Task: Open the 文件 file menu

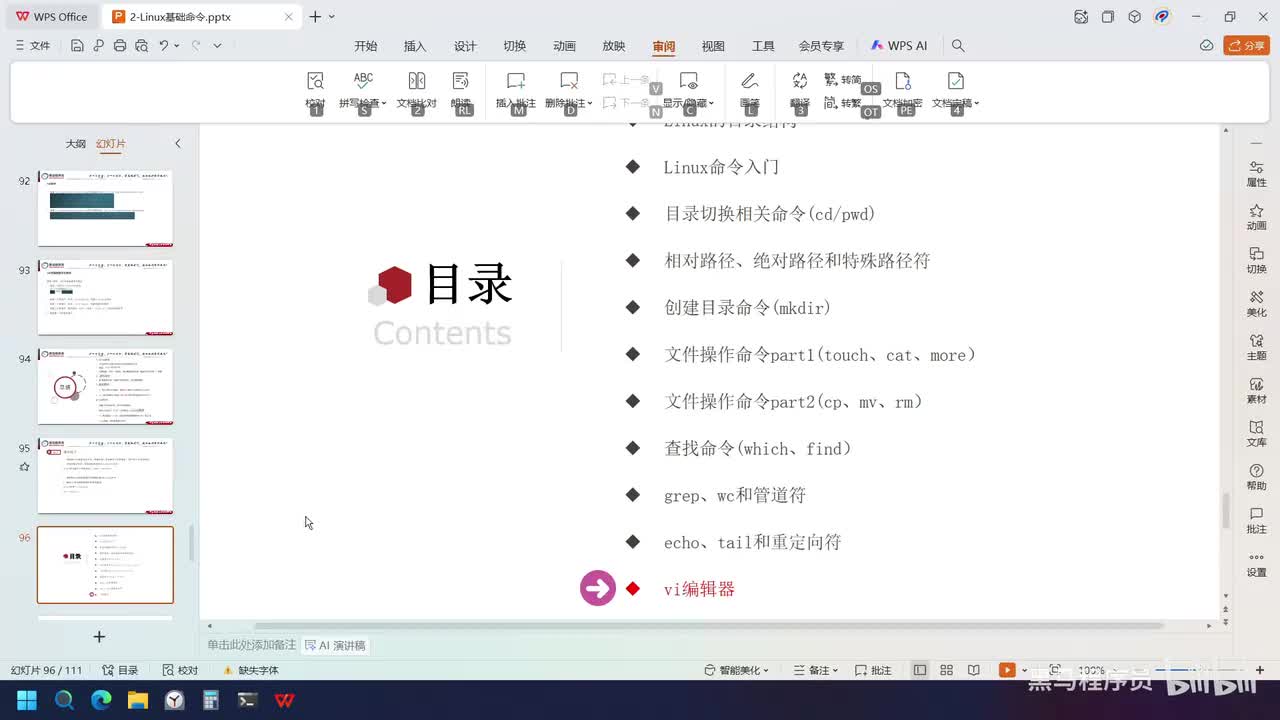Action: [x=33, y=46]
